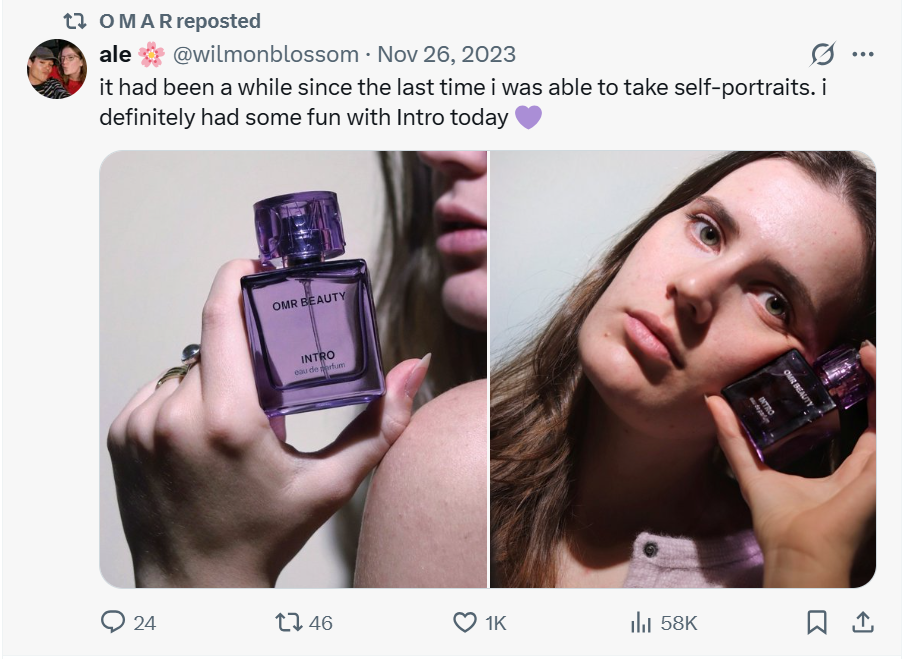Click the Nov 26, 2023 timestamp

click(446, 54)
